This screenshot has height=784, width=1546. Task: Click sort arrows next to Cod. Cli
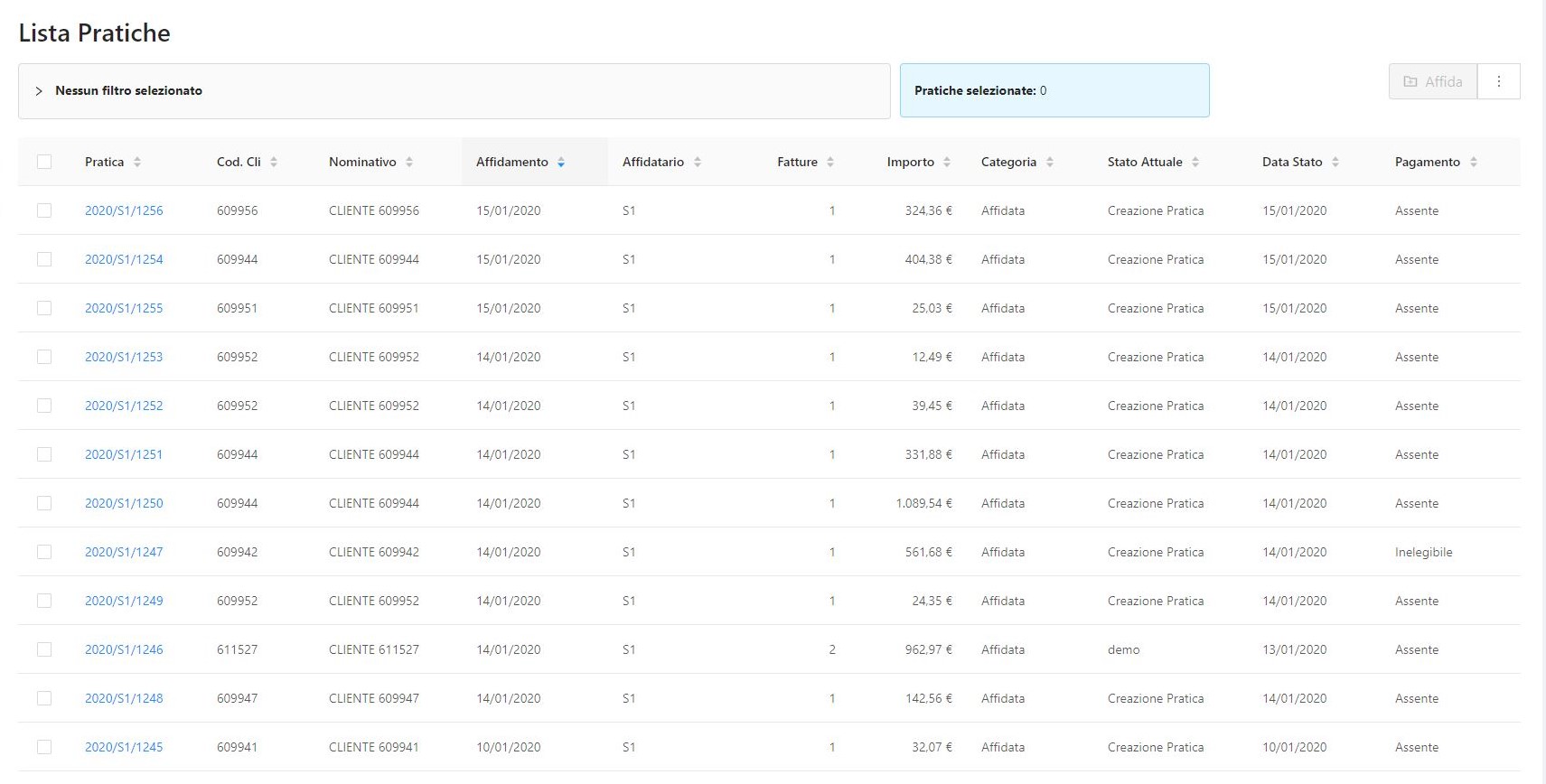(x=274, y=163)
